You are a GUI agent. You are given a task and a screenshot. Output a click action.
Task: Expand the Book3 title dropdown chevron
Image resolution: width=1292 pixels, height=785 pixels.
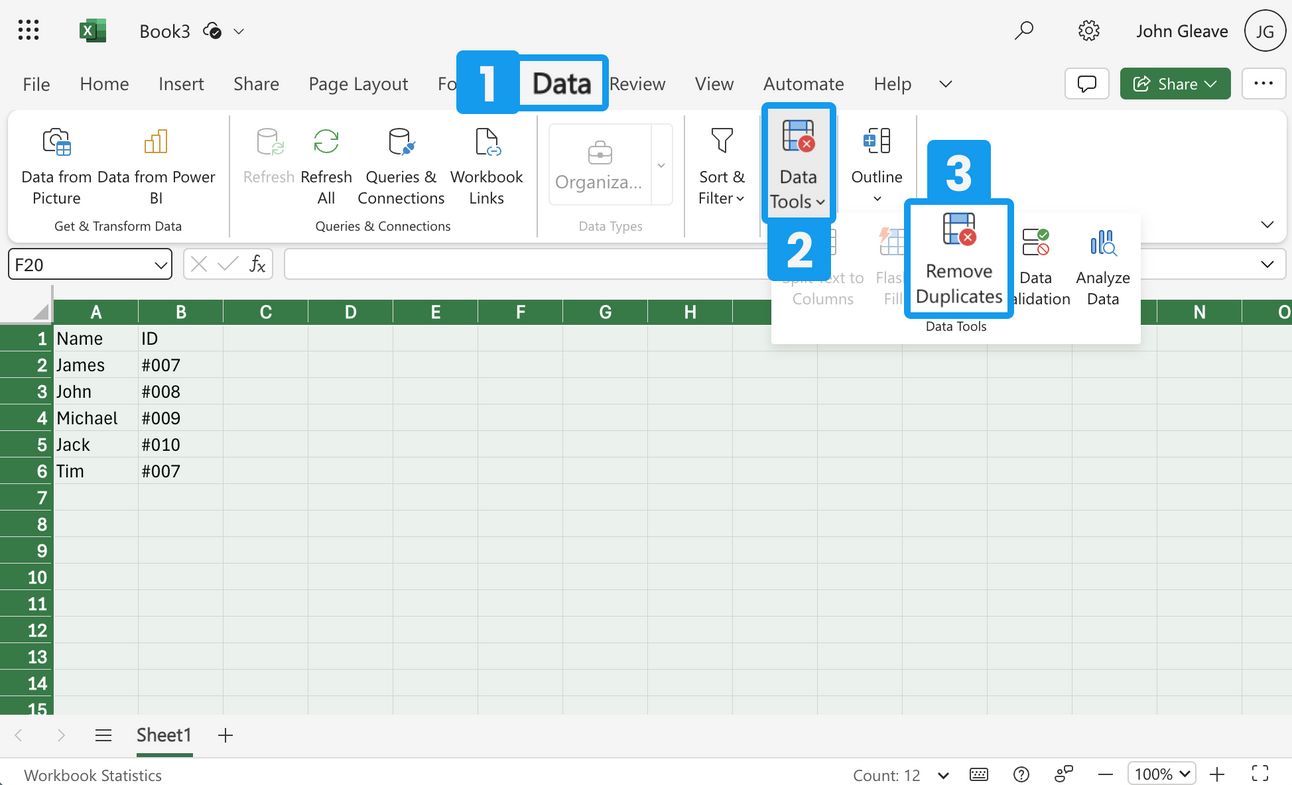click(x=239, y=31)
